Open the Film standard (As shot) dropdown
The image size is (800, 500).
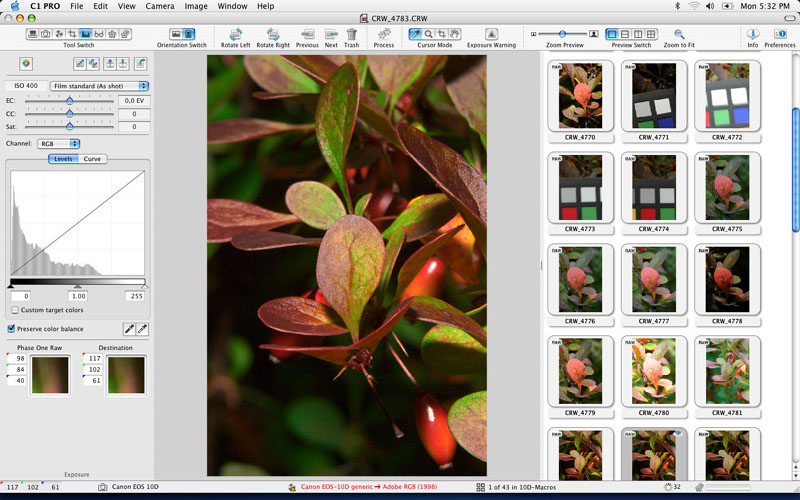[99, 87]
